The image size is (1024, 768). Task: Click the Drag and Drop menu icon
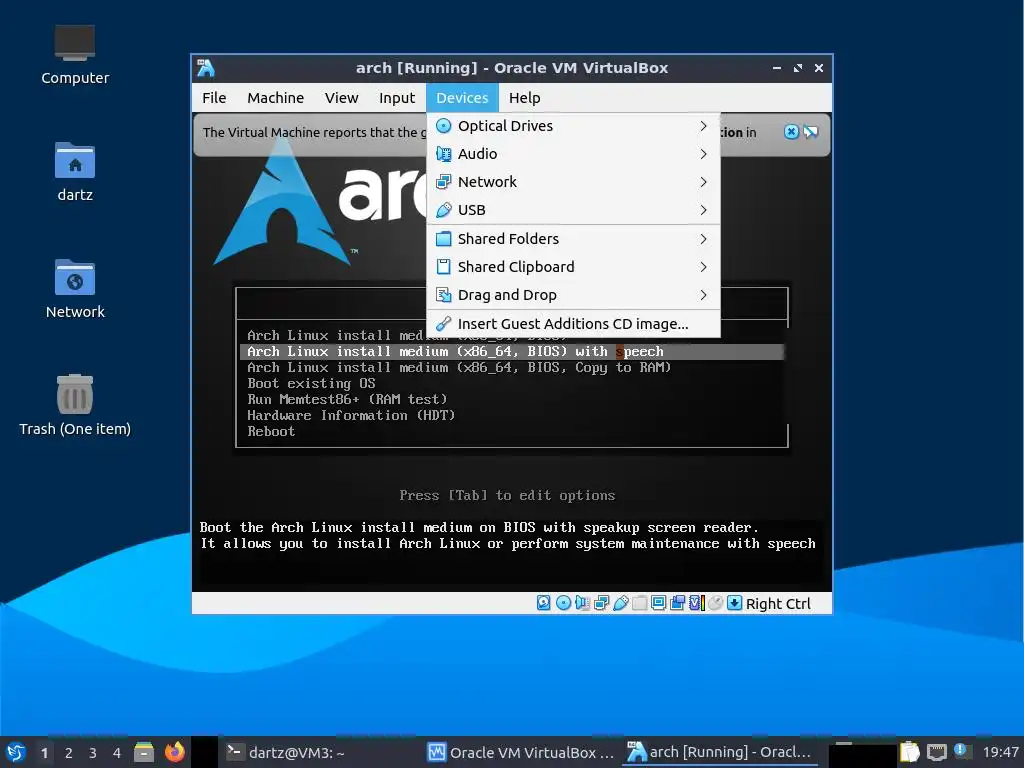click(443, 295)
